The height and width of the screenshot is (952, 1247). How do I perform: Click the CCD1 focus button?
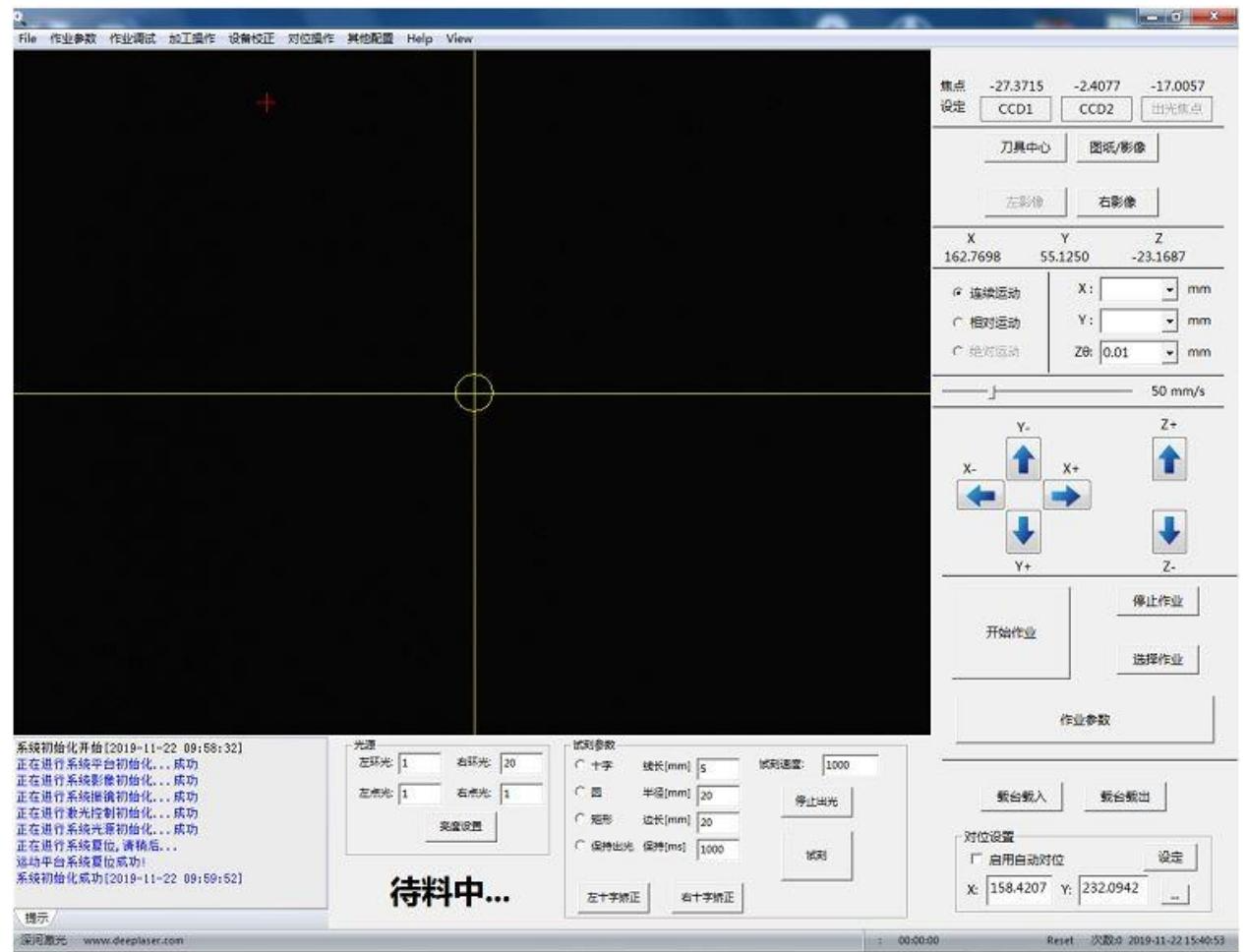1015,109
